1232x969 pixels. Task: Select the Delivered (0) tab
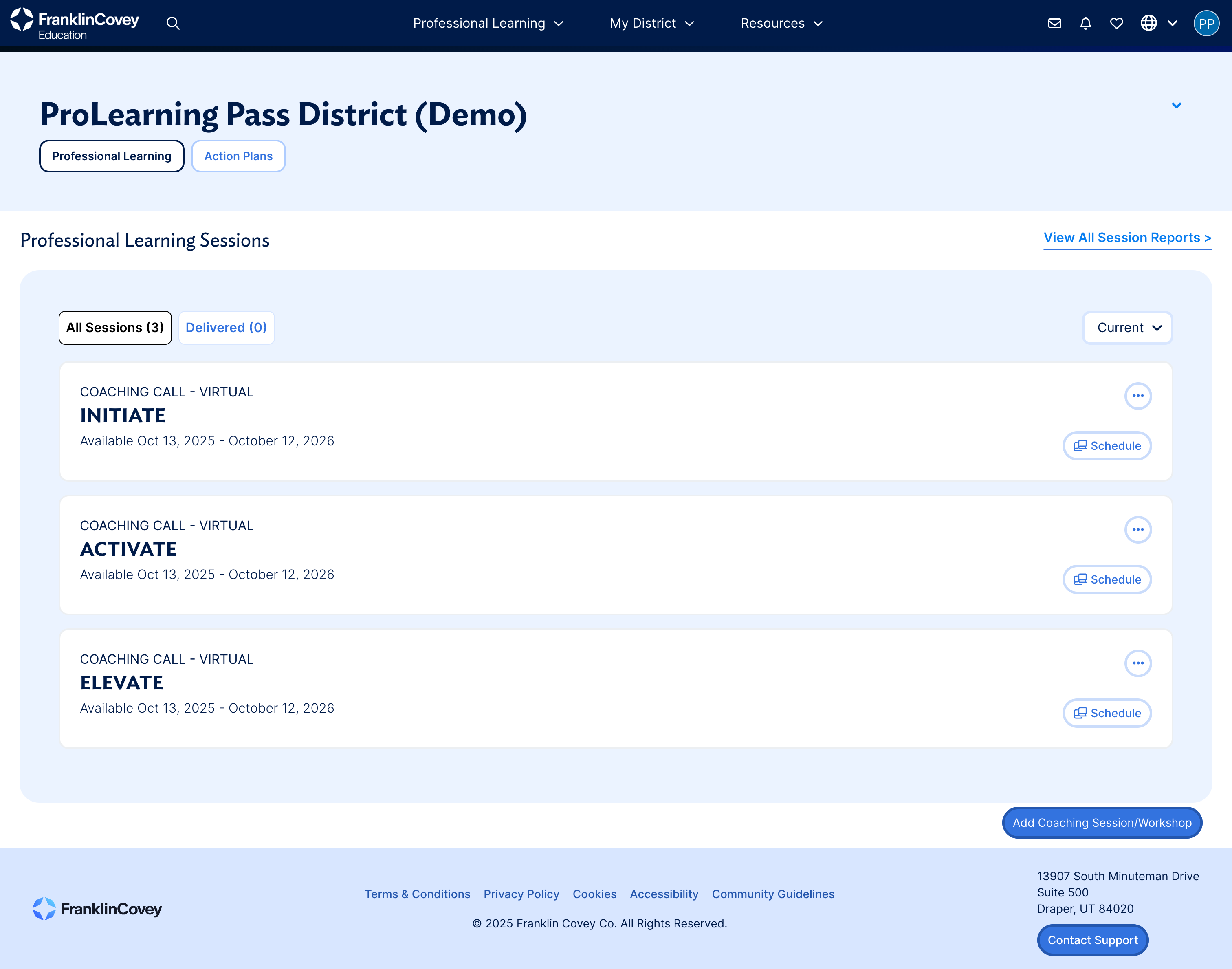point(227,328)
